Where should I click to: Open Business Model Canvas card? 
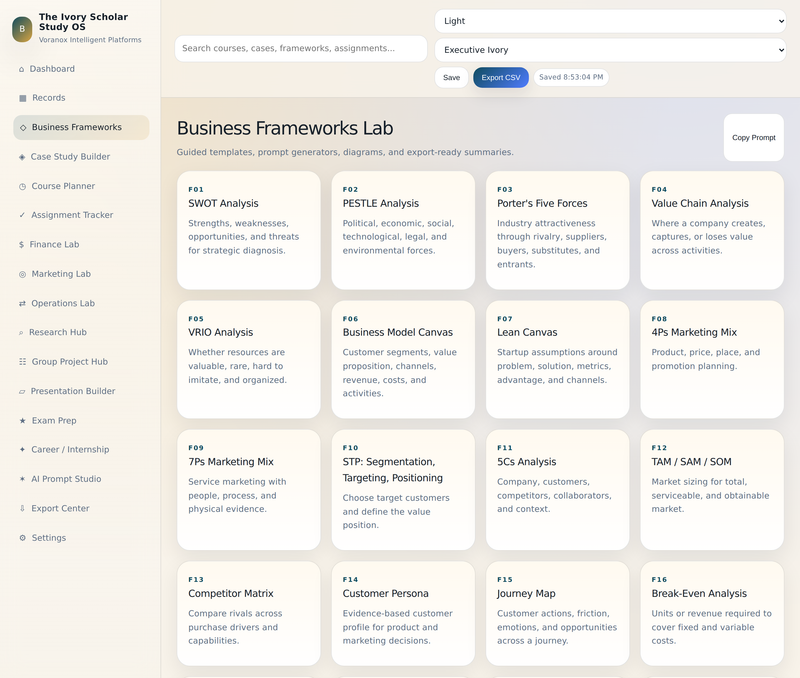point(403,360)
